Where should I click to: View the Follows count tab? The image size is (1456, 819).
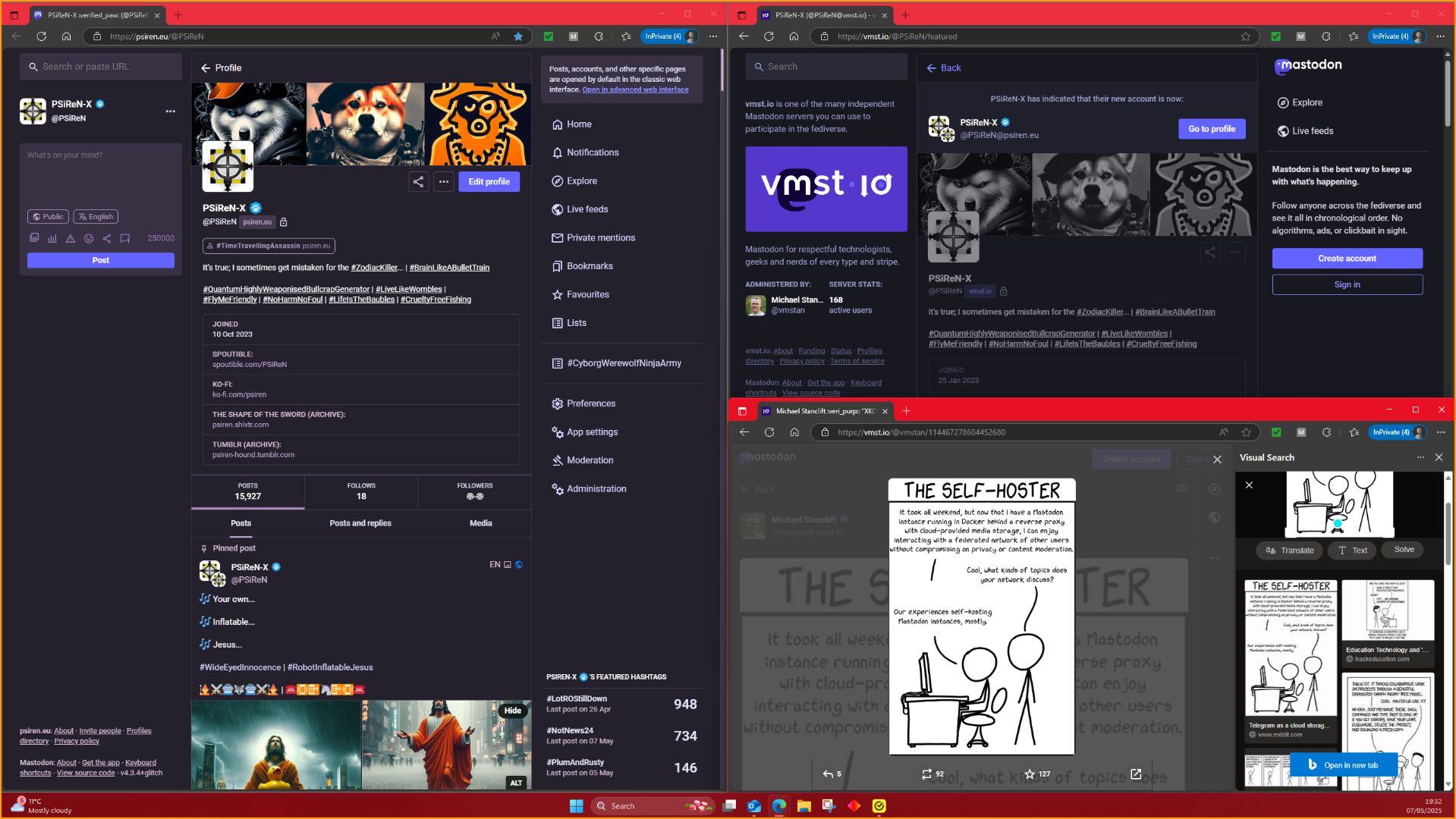361,491
